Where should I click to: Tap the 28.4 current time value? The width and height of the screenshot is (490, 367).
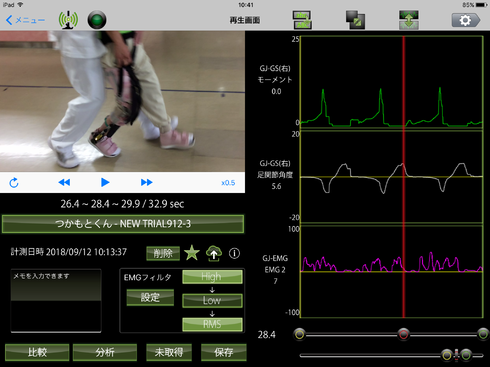(x=267, y=335)
